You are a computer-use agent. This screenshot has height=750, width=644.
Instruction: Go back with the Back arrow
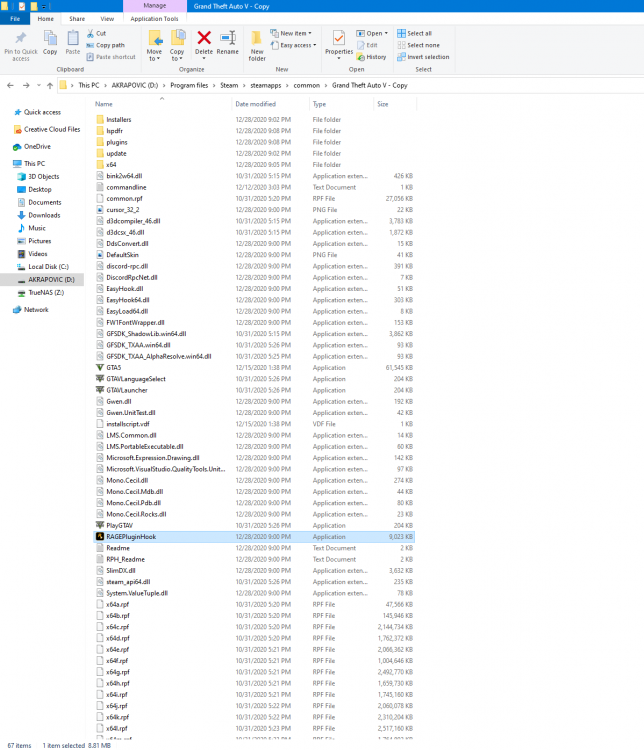click(x=10, y=86)
